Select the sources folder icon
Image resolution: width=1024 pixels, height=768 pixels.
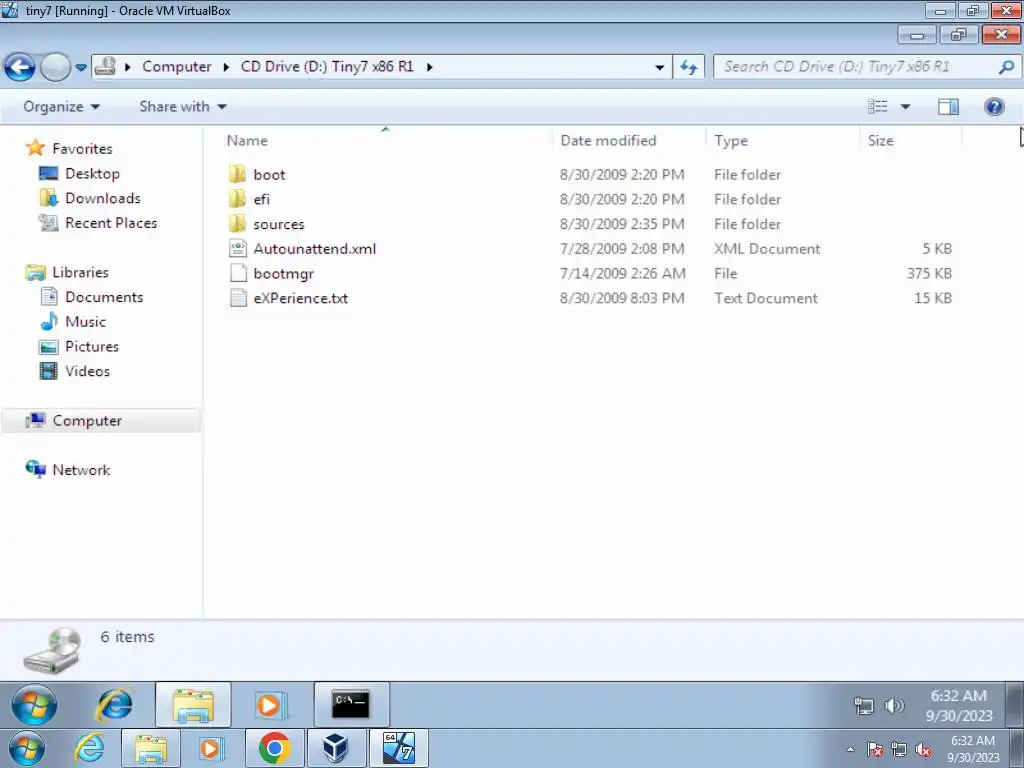(x=238, y=224)
